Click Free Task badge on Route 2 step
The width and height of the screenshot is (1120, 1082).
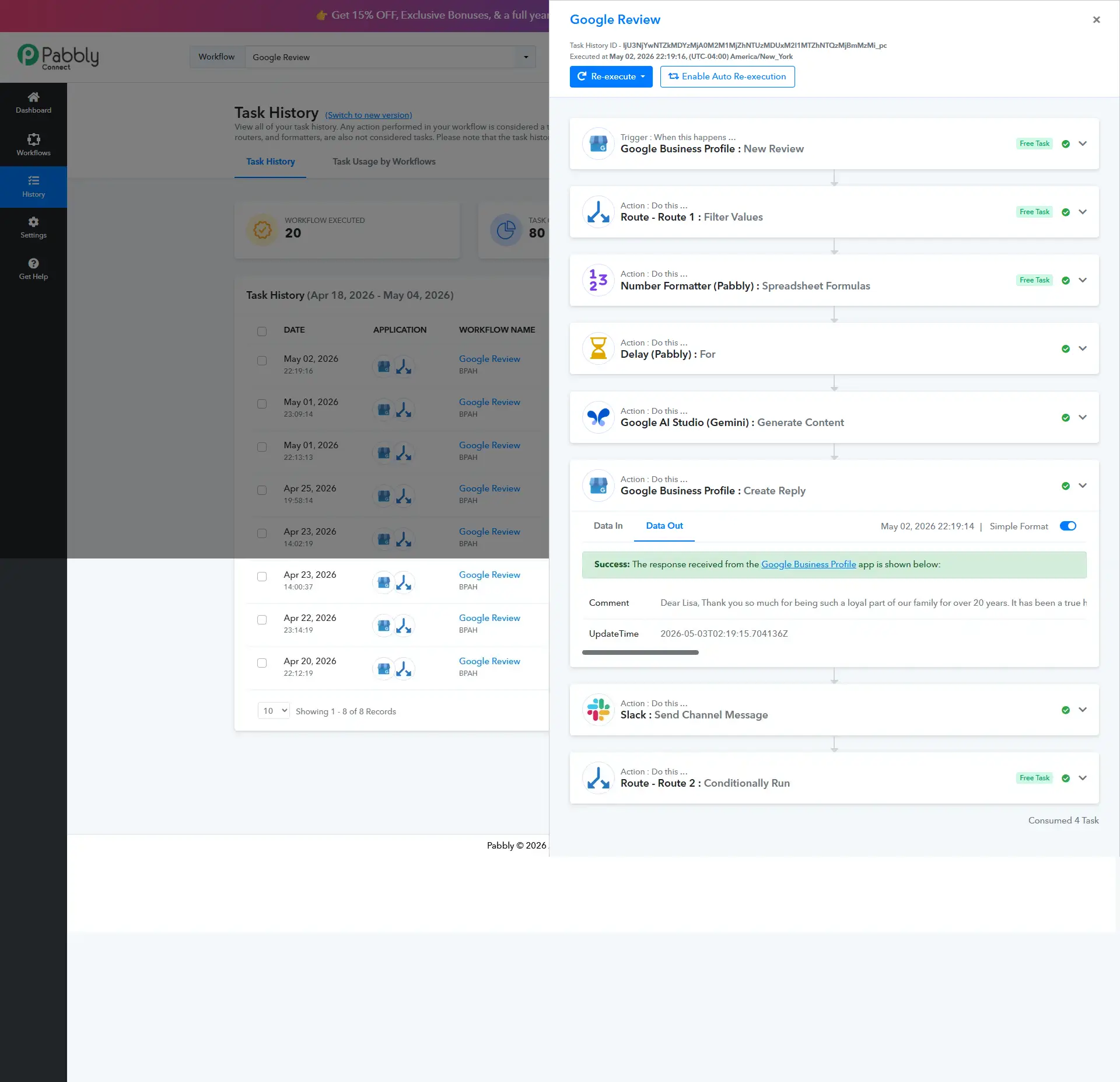click(x=1034, y=778)
